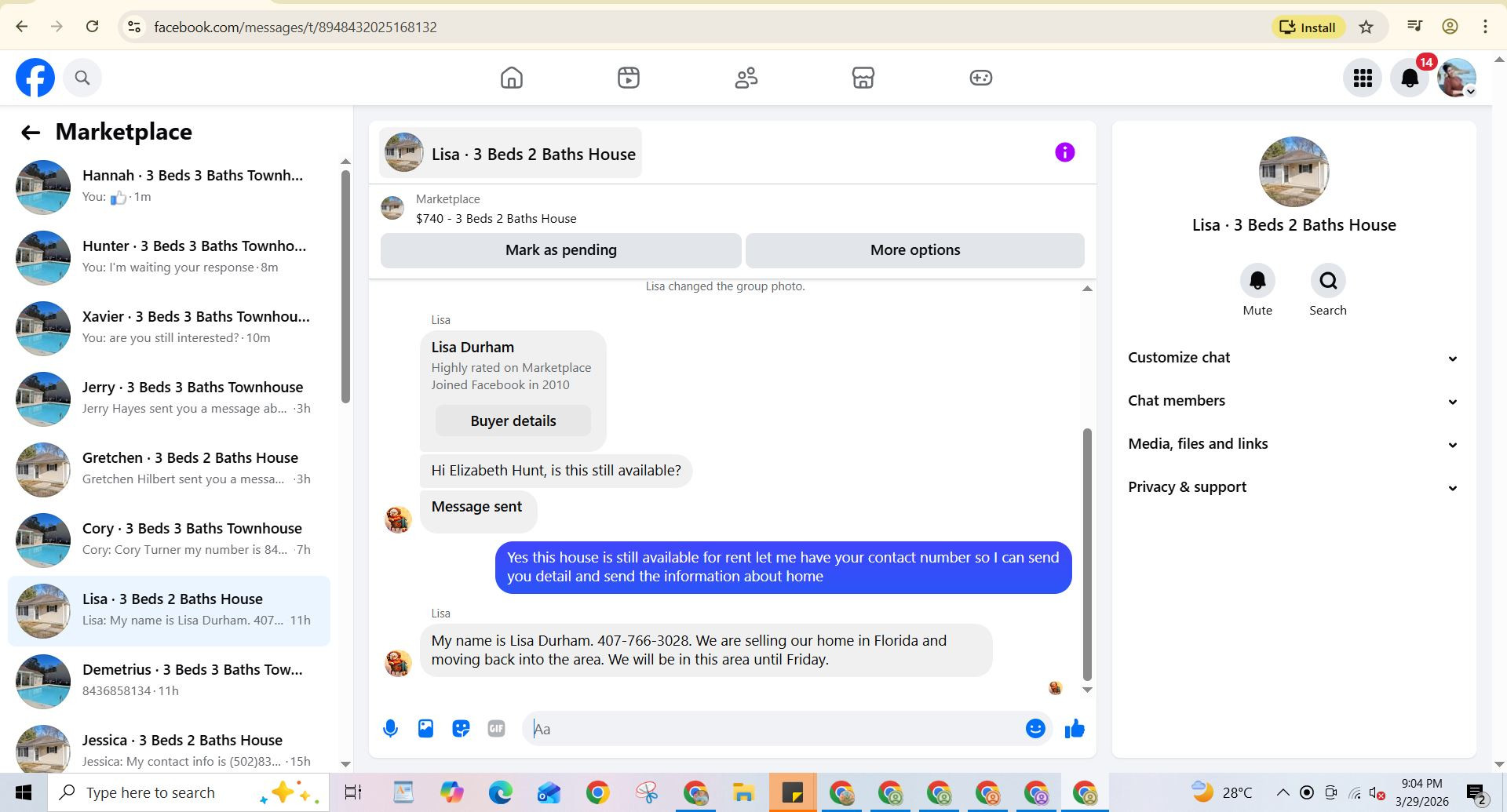
Task: Open the GIF picker icon
Action: 496,729
